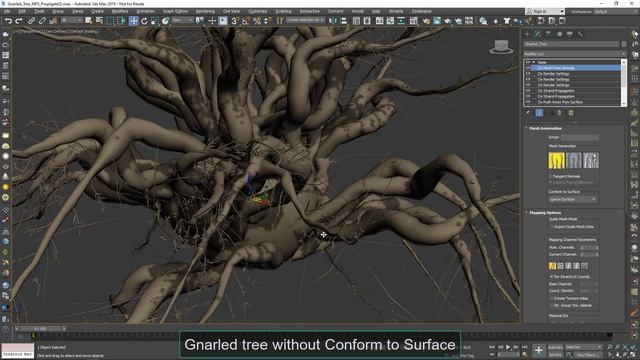640x360 pixels.
Task: Open the Motion panel tab
Action: point(559,34)
